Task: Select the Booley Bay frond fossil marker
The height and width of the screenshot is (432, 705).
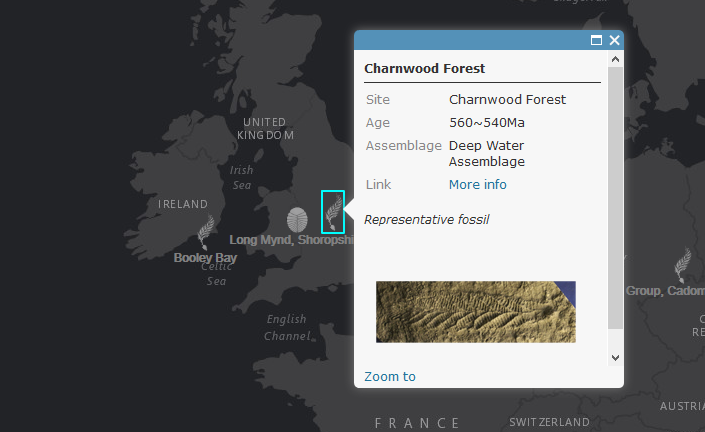Action: point(205,232)
